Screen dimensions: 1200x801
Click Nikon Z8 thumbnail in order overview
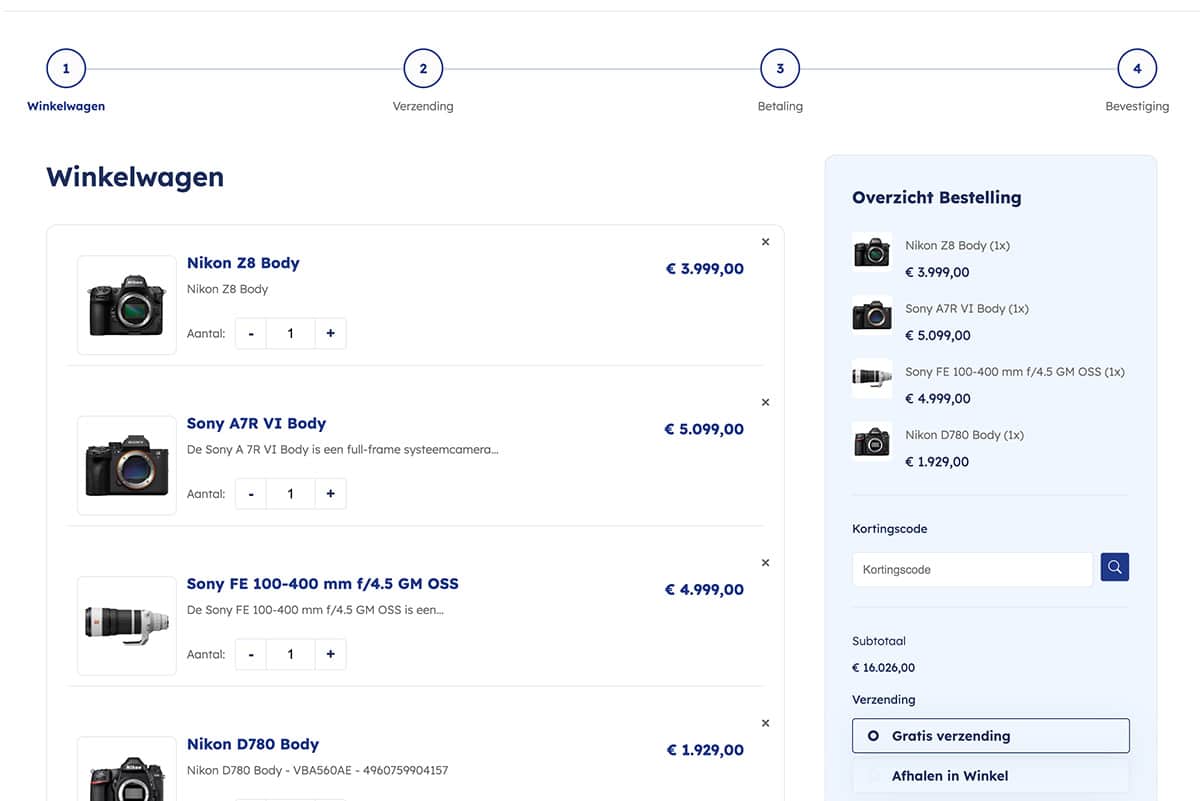(x=872, y=252)
